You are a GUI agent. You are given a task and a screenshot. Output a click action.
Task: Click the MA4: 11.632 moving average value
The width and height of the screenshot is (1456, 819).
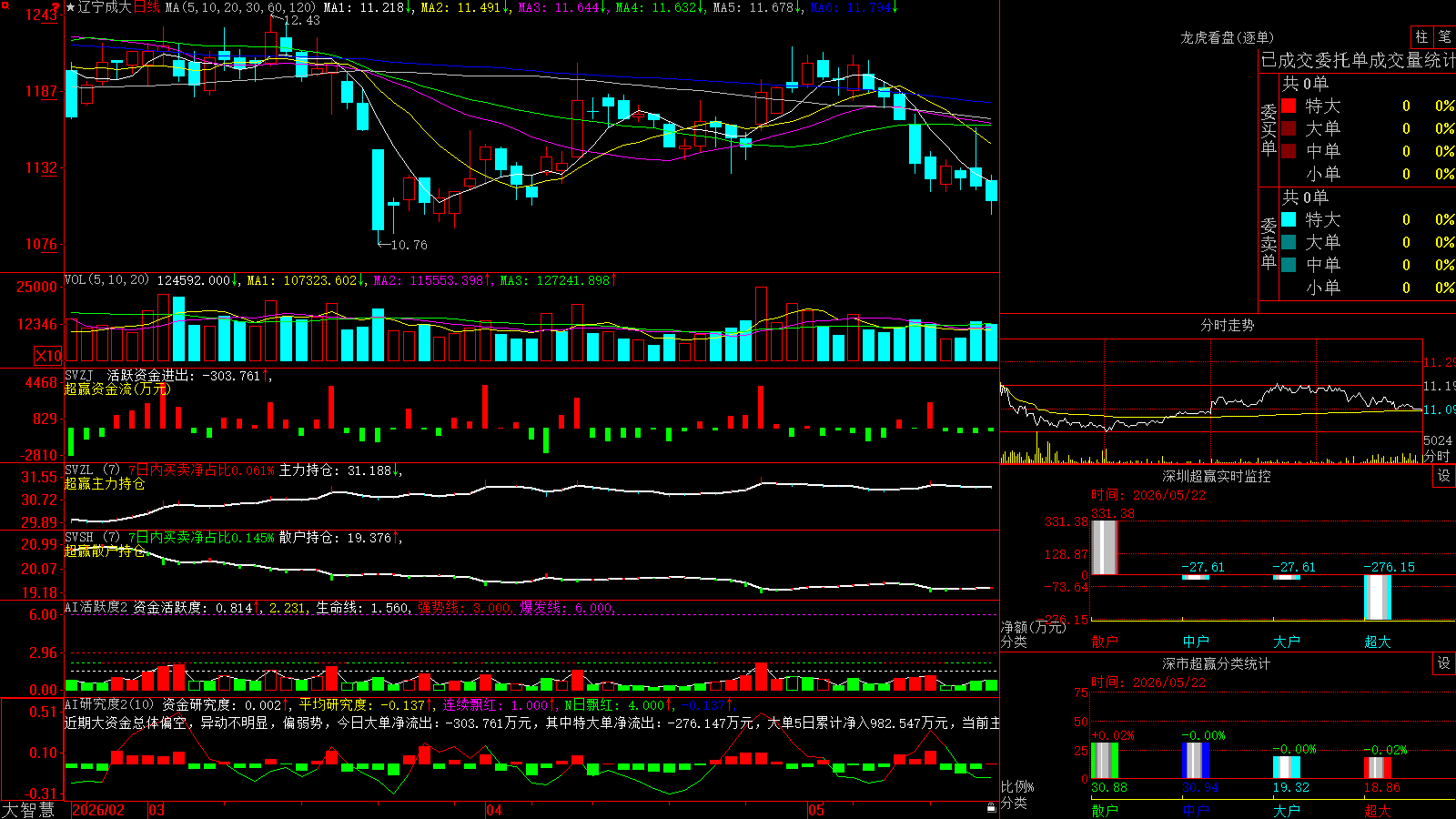[x=660, y=7]
